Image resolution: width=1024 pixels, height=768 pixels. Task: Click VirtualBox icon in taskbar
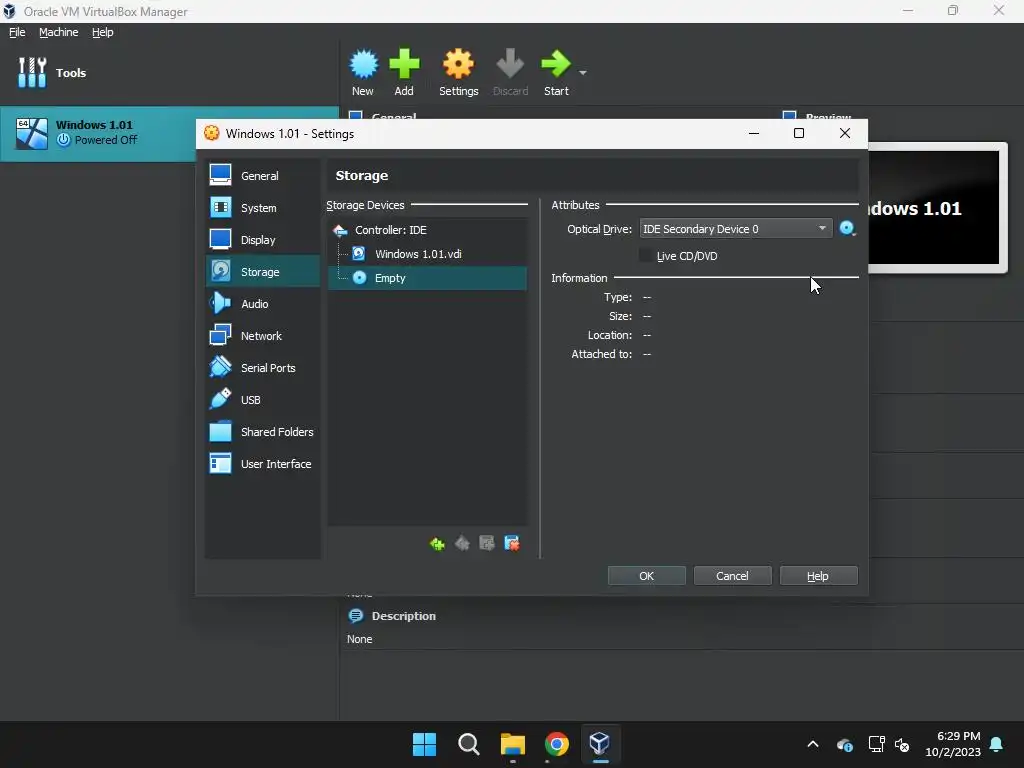coord(600,744)
